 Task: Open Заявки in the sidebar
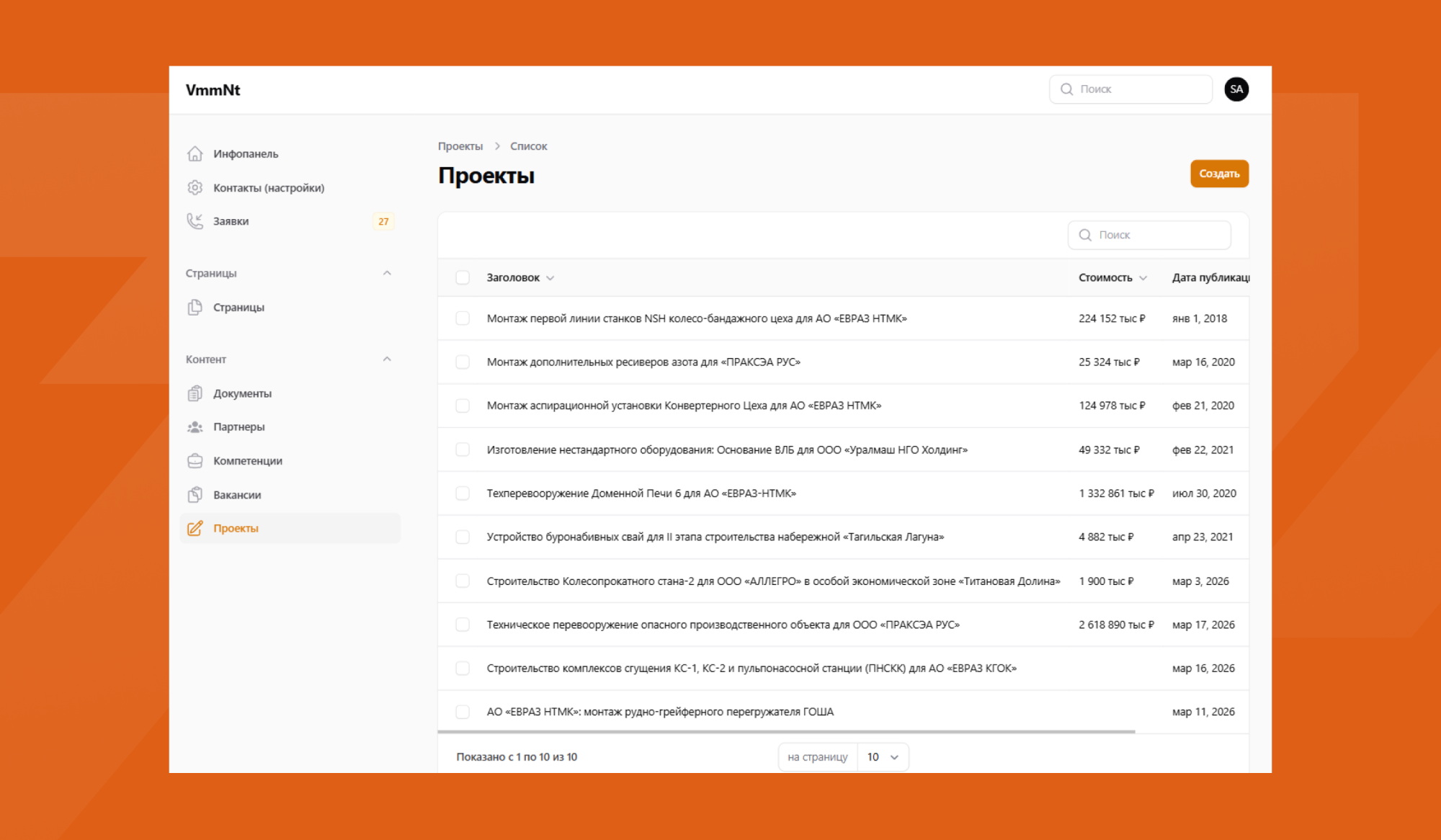pyautogui.click(x=290, y=221)
